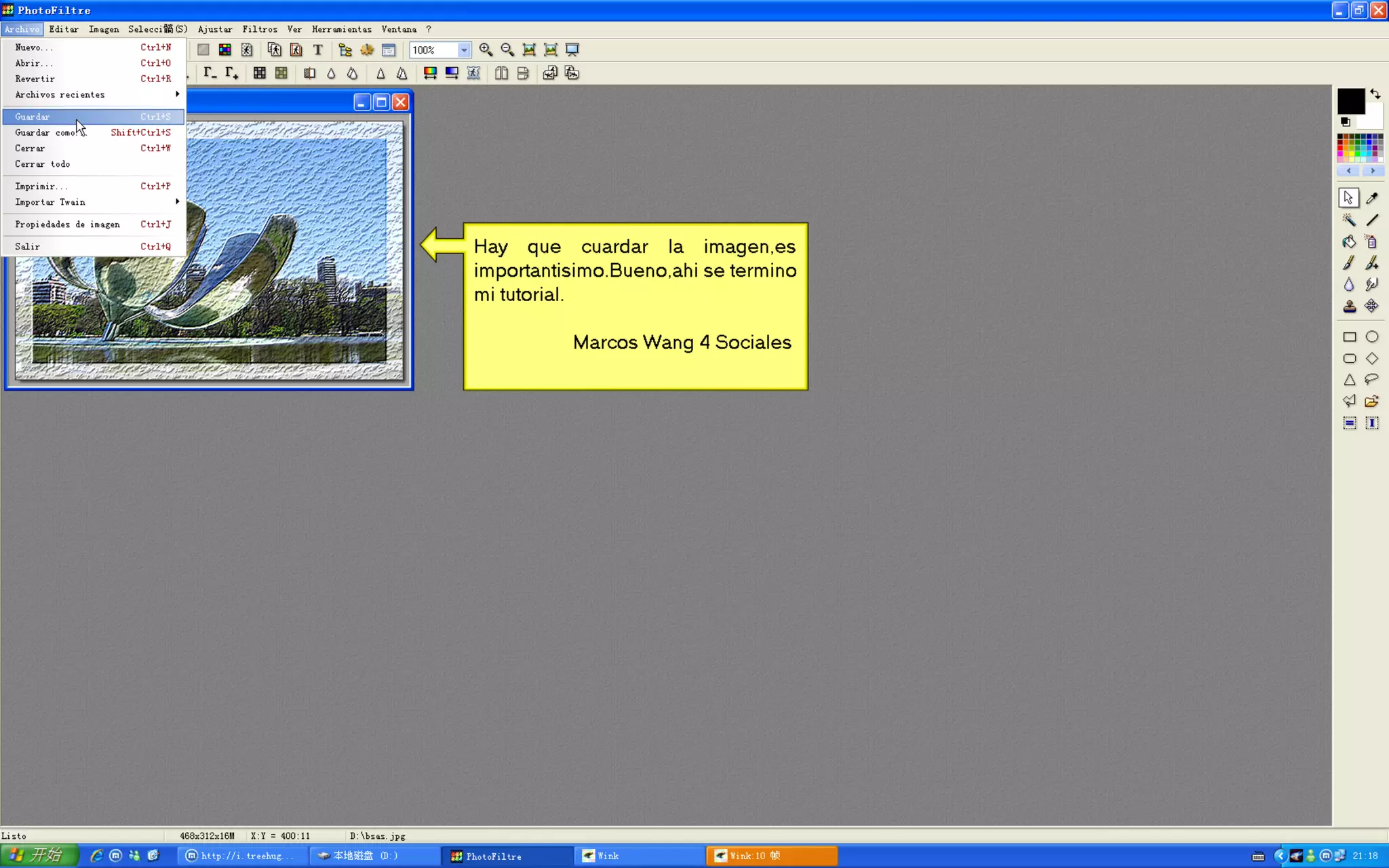Open the automate gear icon
Viewport: 1389px width, 868px height.
pyautogui.click(x=367, y=50)
